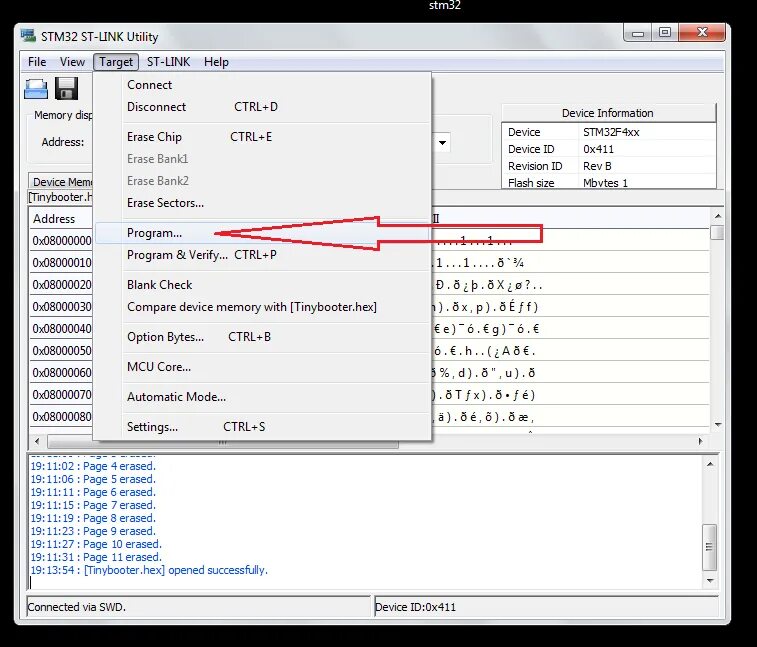Click the STM32F4xx device value
This screenshot has width=757, height=647.
pos(611,132)
